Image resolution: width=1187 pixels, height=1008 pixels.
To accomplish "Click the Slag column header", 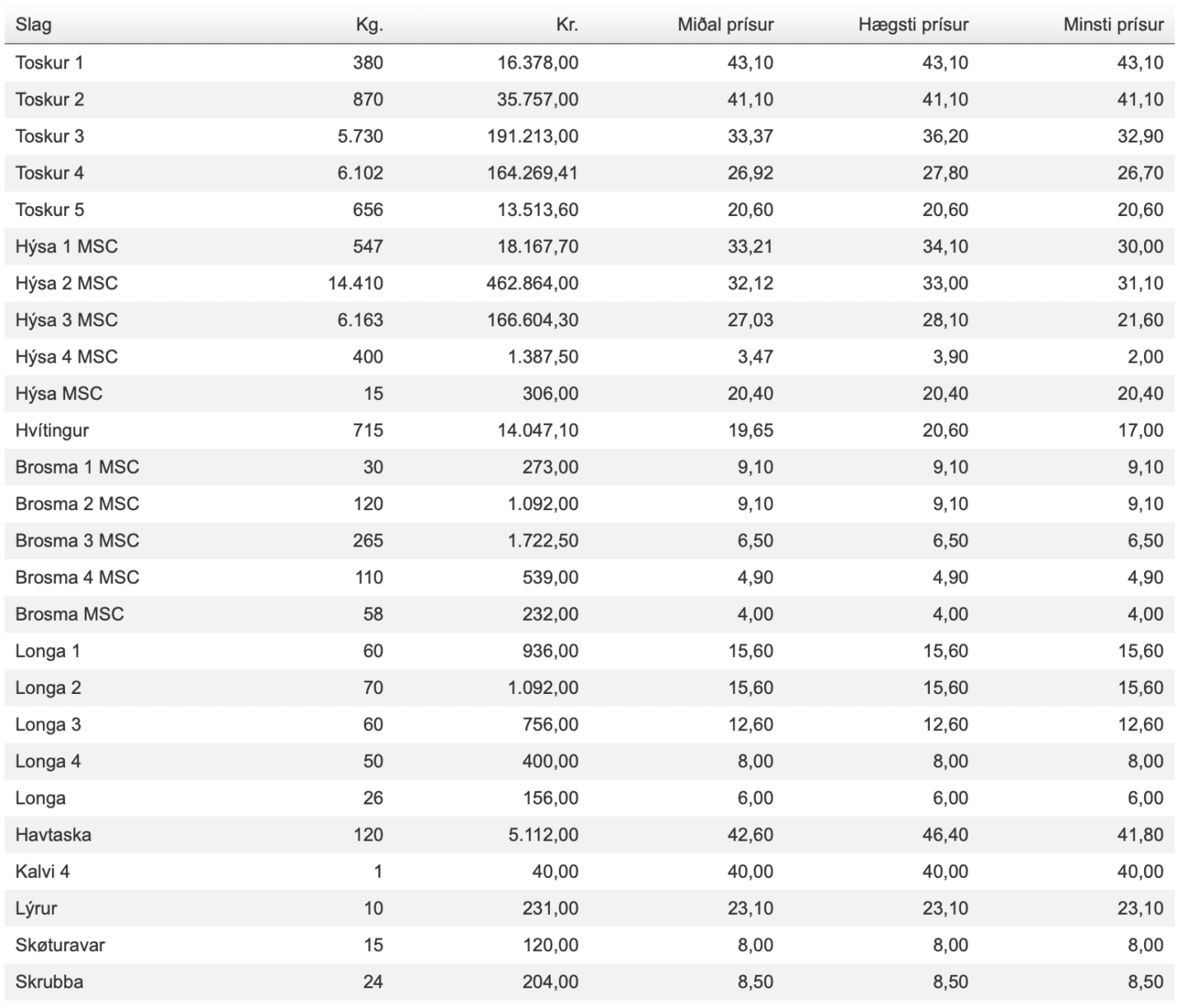I will (33, 25).
